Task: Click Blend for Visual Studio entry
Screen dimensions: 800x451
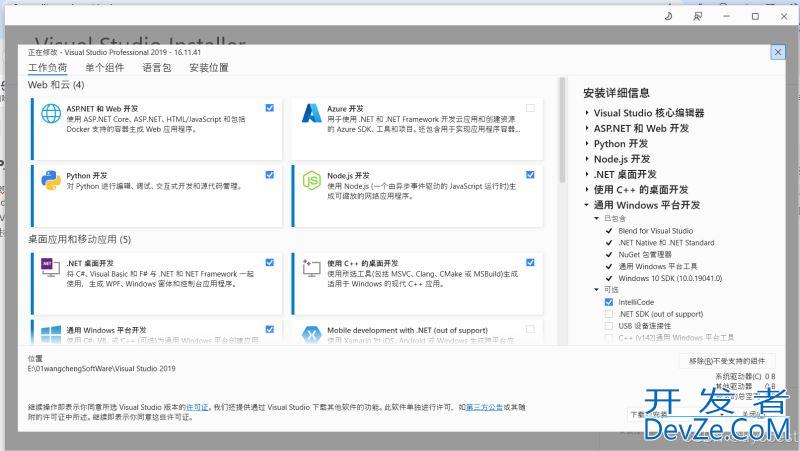Action: point(656,231)
